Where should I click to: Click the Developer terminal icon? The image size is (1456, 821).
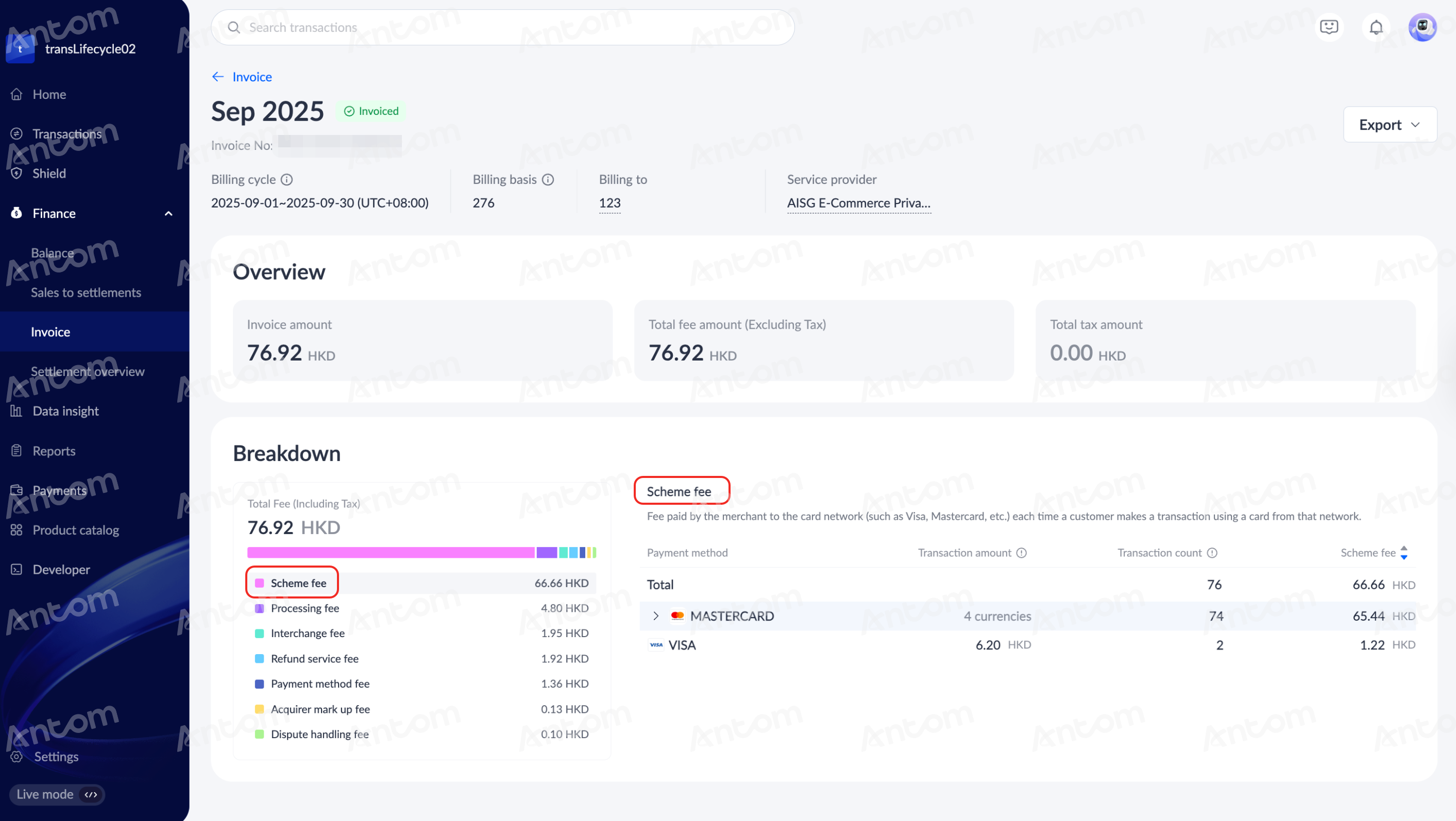pos(16,570)
